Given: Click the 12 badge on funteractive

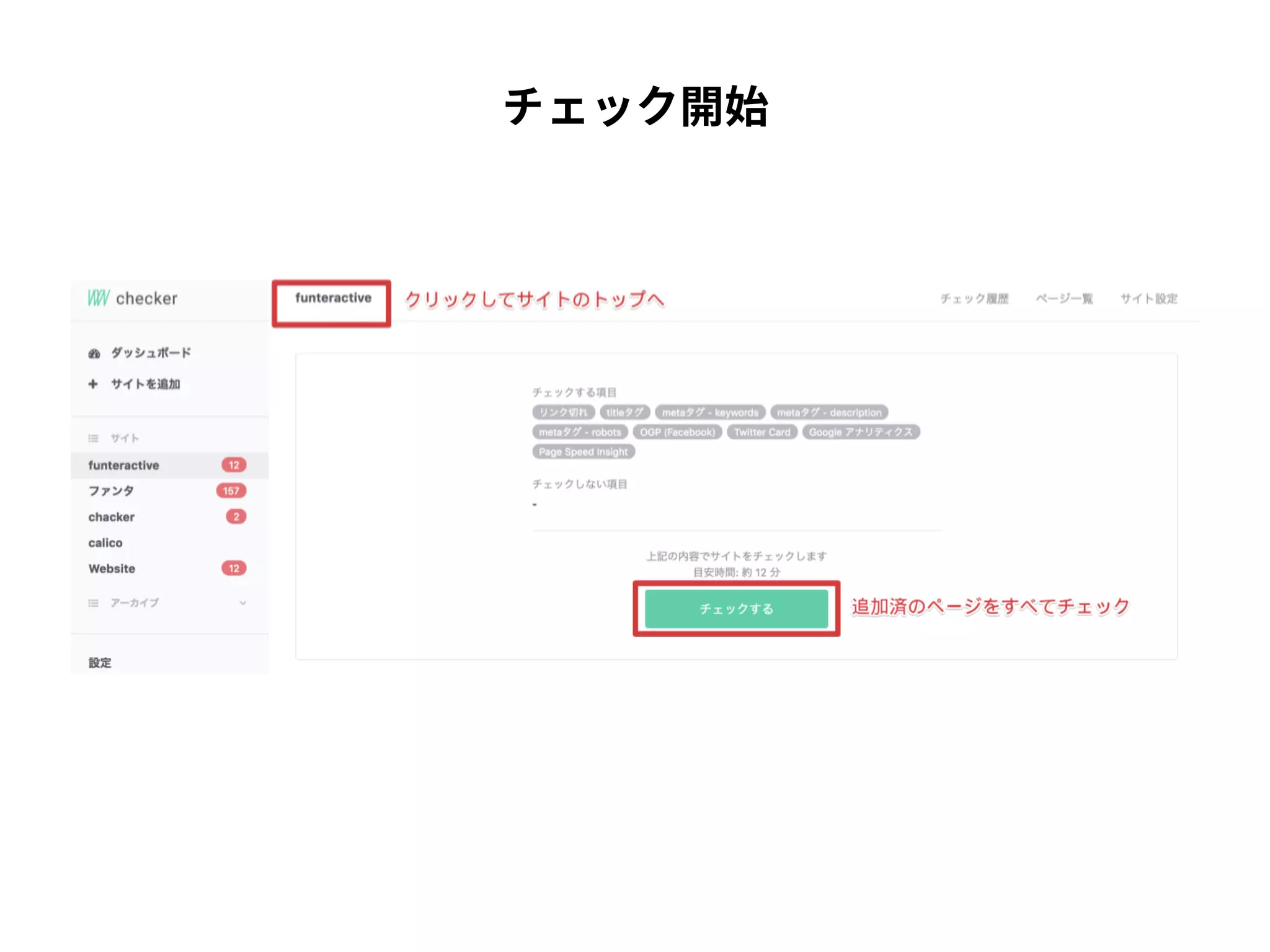Looking at the screenshot, I should [x=234, y=465].
